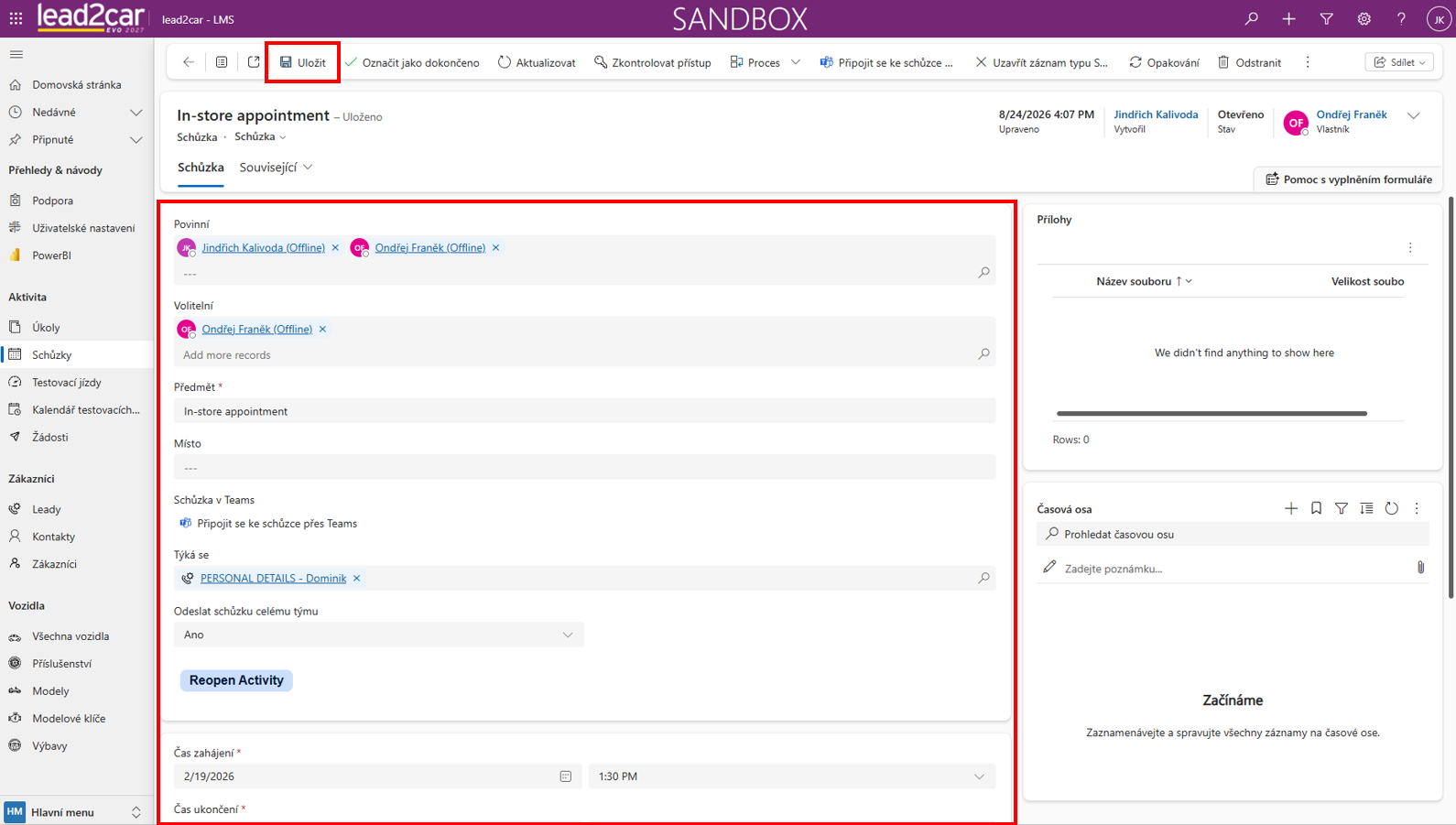Image resolution: width=1456 pixels, height=825 pixels.
Task: Open the Související dropdown tab
Action: pyautogui.click(x=276, y=168)
